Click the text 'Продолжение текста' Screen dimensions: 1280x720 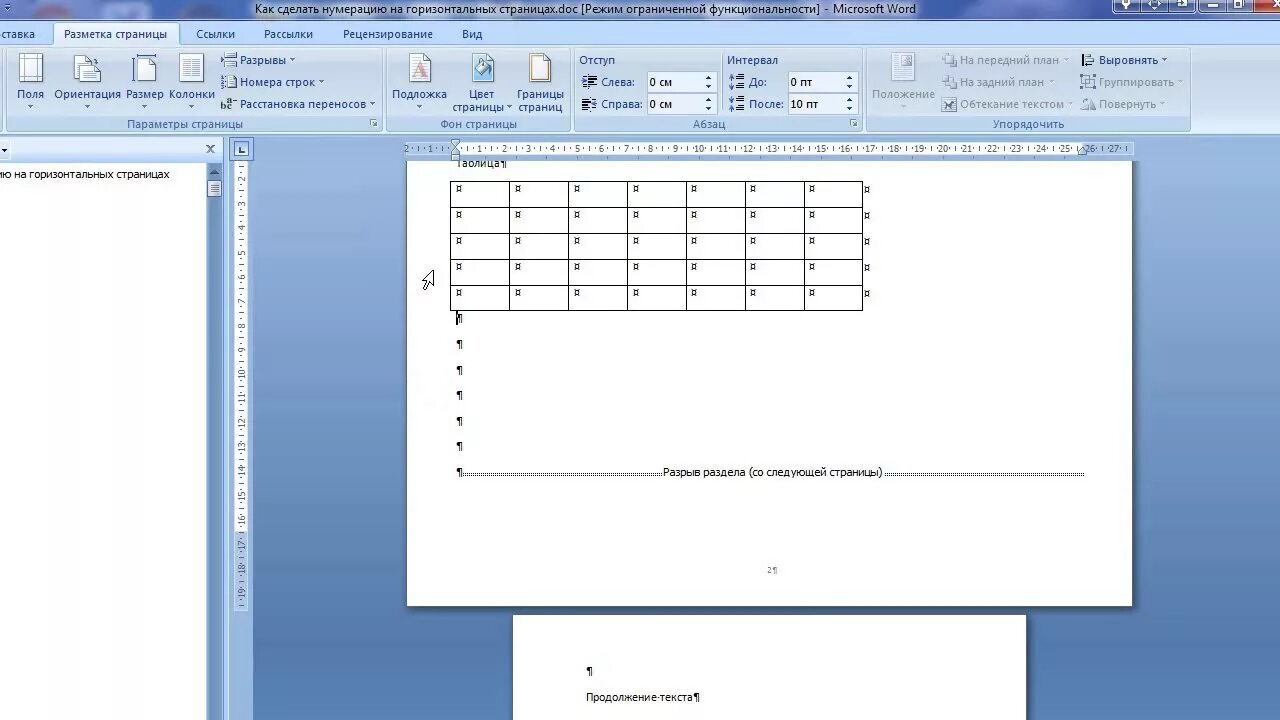coord(640,697)
